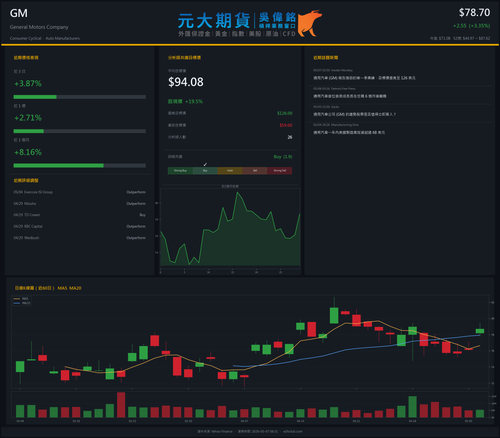Screen dimensions: 500x438
Task: Click the Mizuho rating row
Action: [x=80, y=204]
